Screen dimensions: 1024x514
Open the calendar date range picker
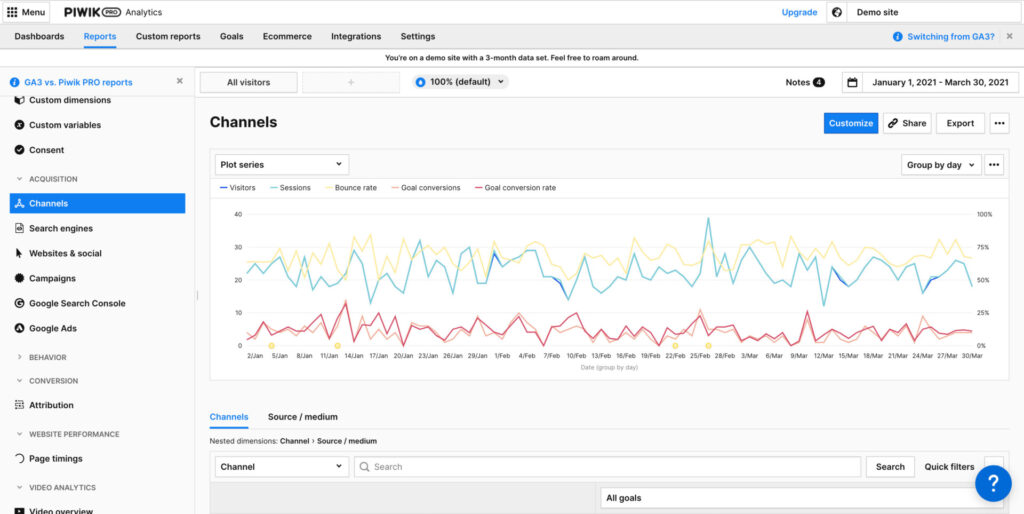[852, 82]
